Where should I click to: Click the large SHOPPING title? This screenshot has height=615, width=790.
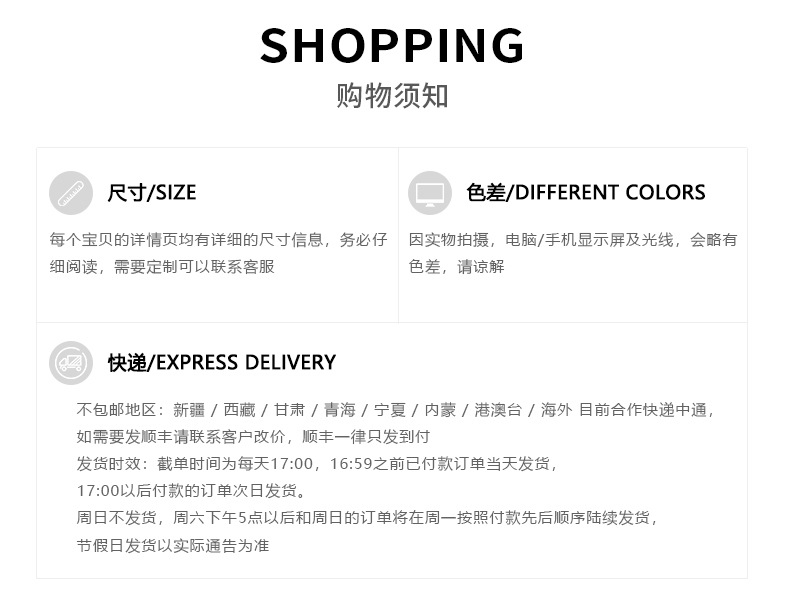point(392,46)
